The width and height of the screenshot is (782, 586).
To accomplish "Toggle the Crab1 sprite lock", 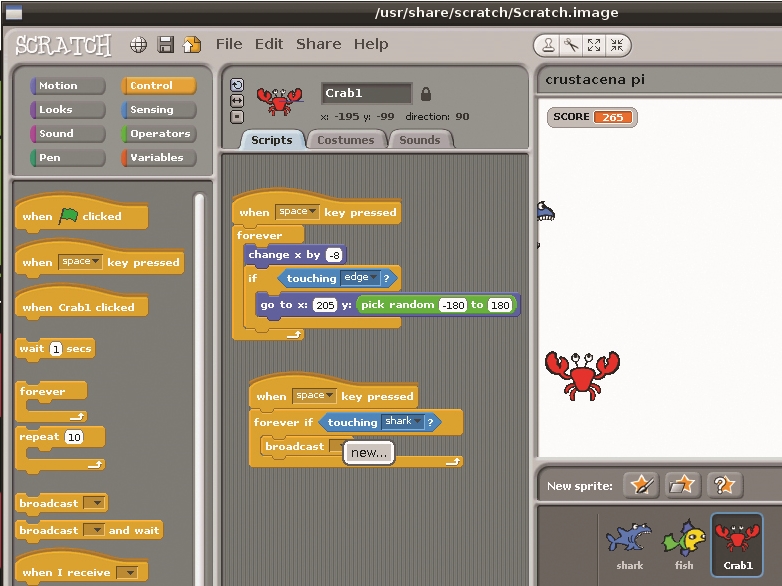I will [425, 94].
